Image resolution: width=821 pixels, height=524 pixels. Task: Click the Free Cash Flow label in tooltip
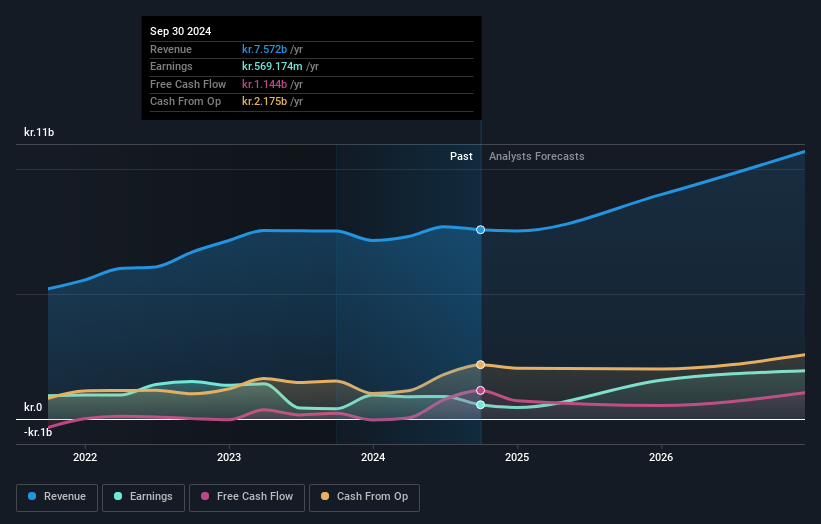tap(188, 84)
